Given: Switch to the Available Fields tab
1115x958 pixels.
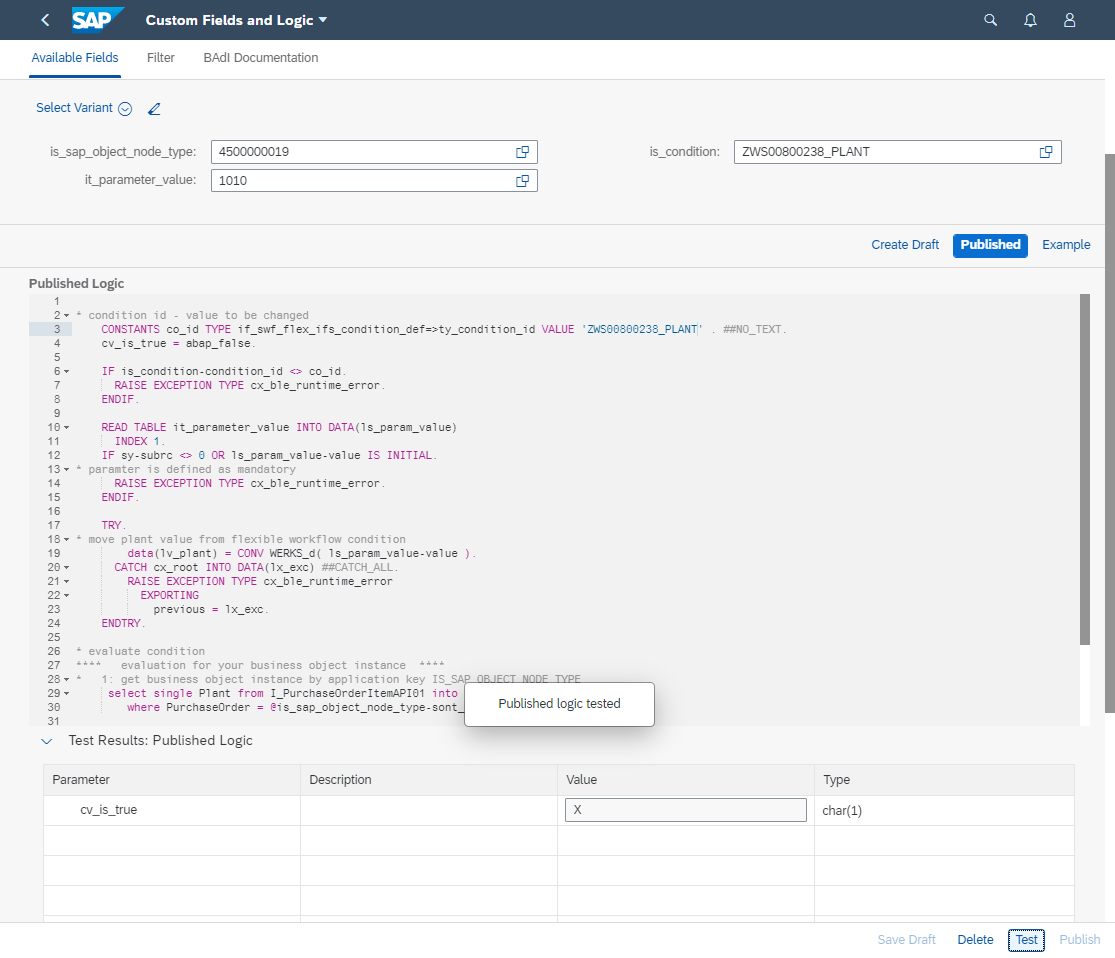Looking at the screenshot, I should click(75, 58).
